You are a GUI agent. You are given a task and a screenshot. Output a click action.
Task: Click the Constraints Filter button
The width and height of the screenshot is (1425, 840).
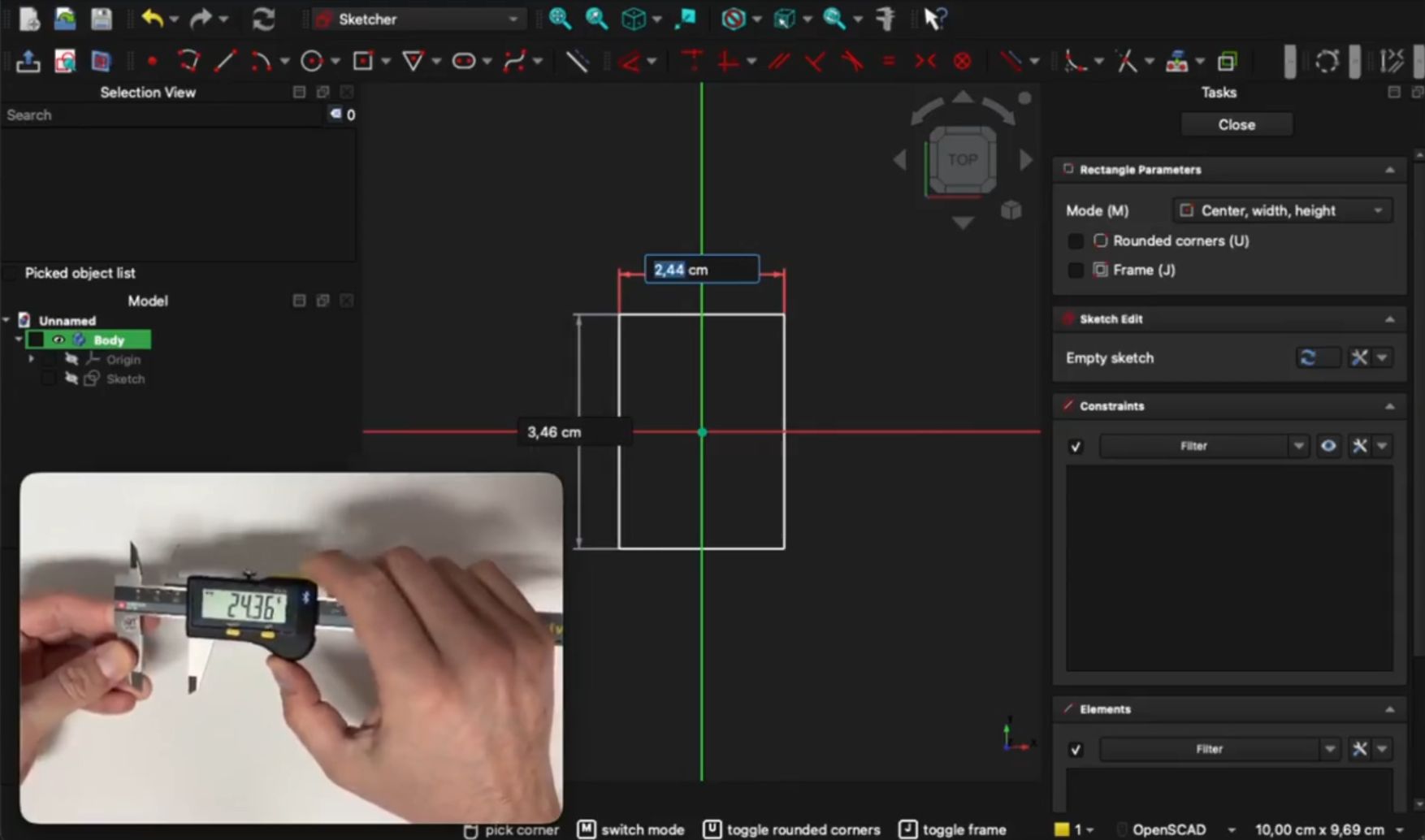(1193, 446)
